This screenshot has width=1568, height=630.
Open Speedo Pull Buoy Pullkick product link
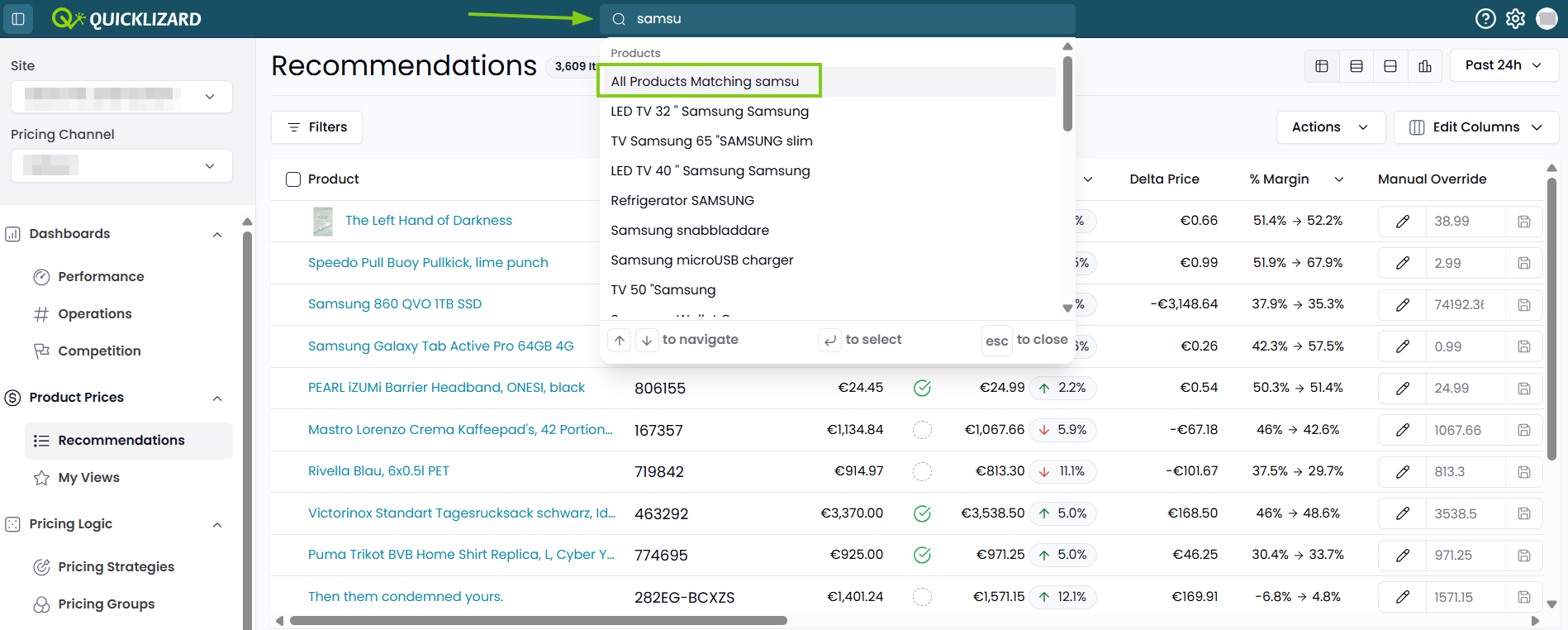[x=428, y=263]
